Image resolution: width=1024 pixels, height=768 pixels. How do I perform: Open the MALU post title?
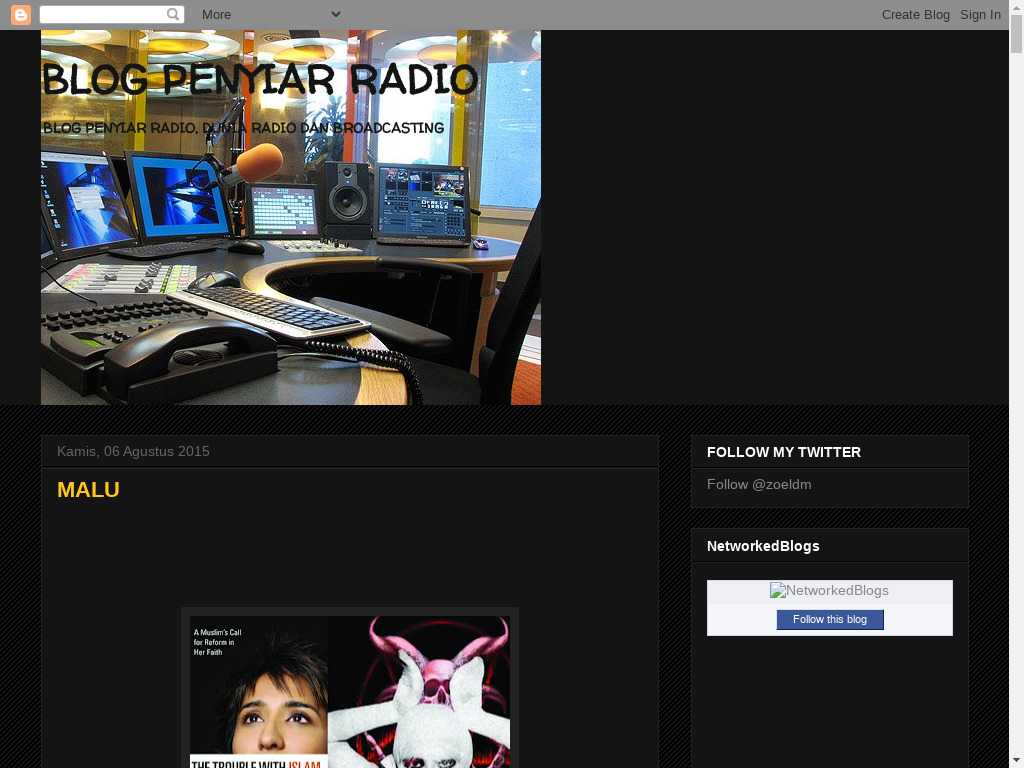coord(88,489)
